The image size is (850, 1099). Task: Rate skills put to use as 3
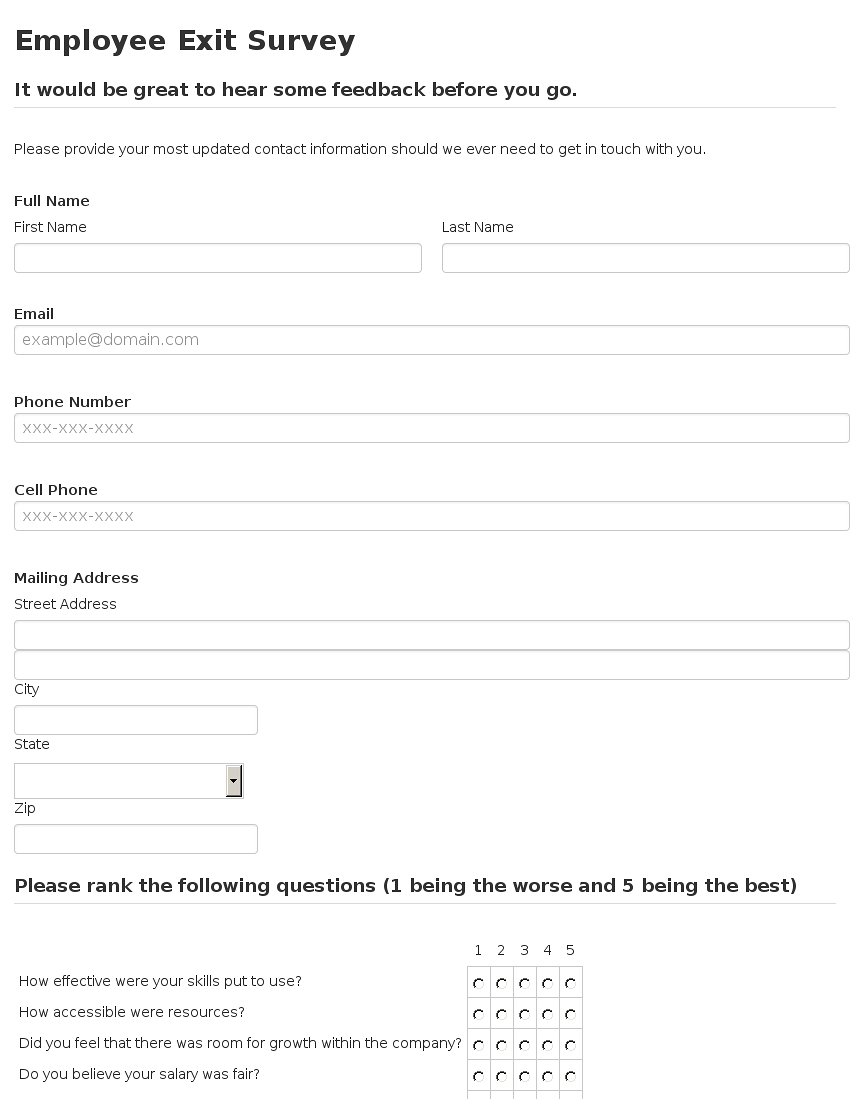(x=524, y=983)
